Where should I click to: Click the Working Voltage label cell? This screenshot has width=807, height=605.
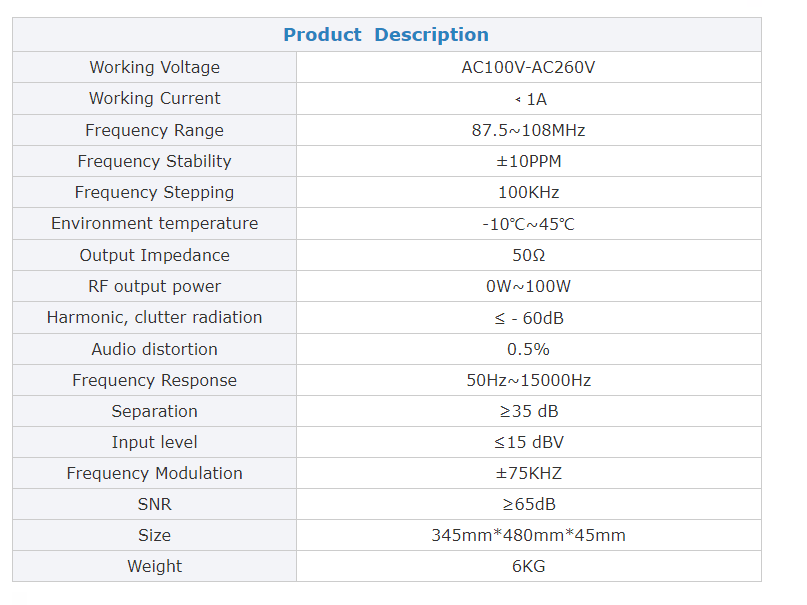coord(154,67)
